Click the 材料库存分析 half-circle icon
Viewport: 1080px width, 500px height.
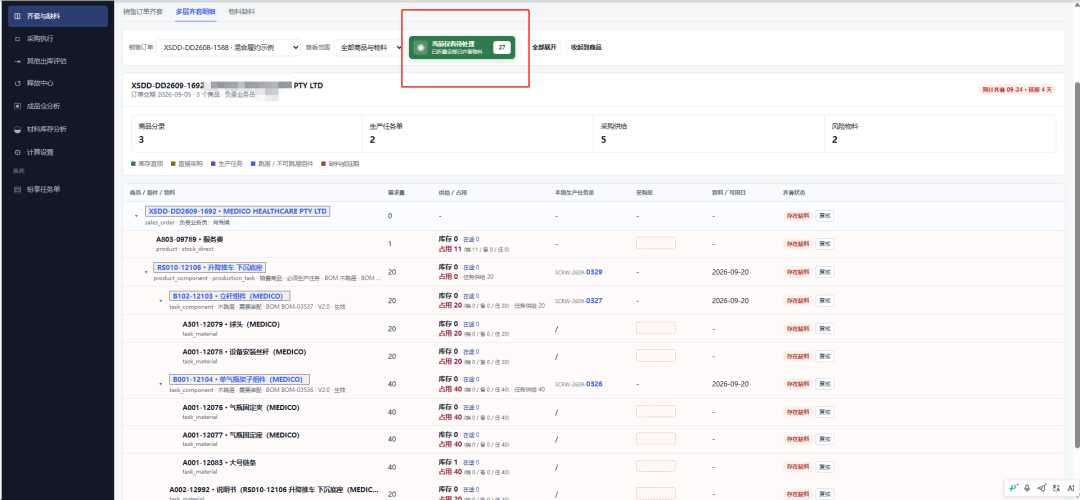click(17, 129)
